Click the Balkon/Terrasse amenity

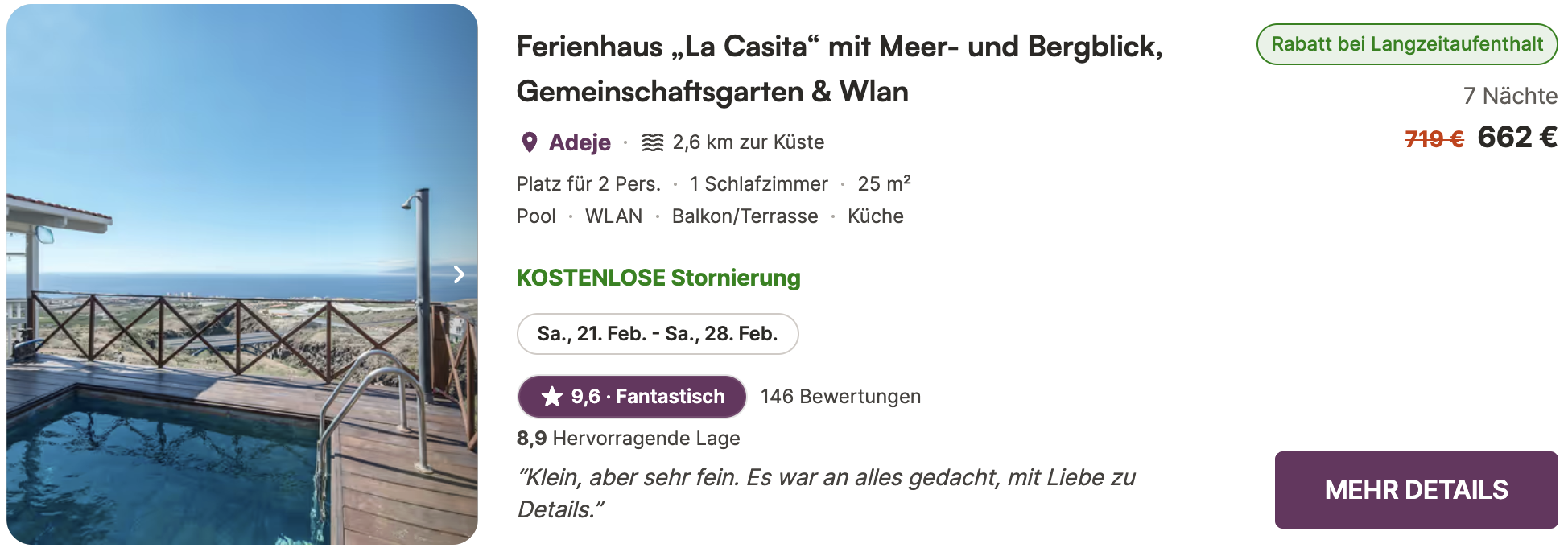click(745, 216)
